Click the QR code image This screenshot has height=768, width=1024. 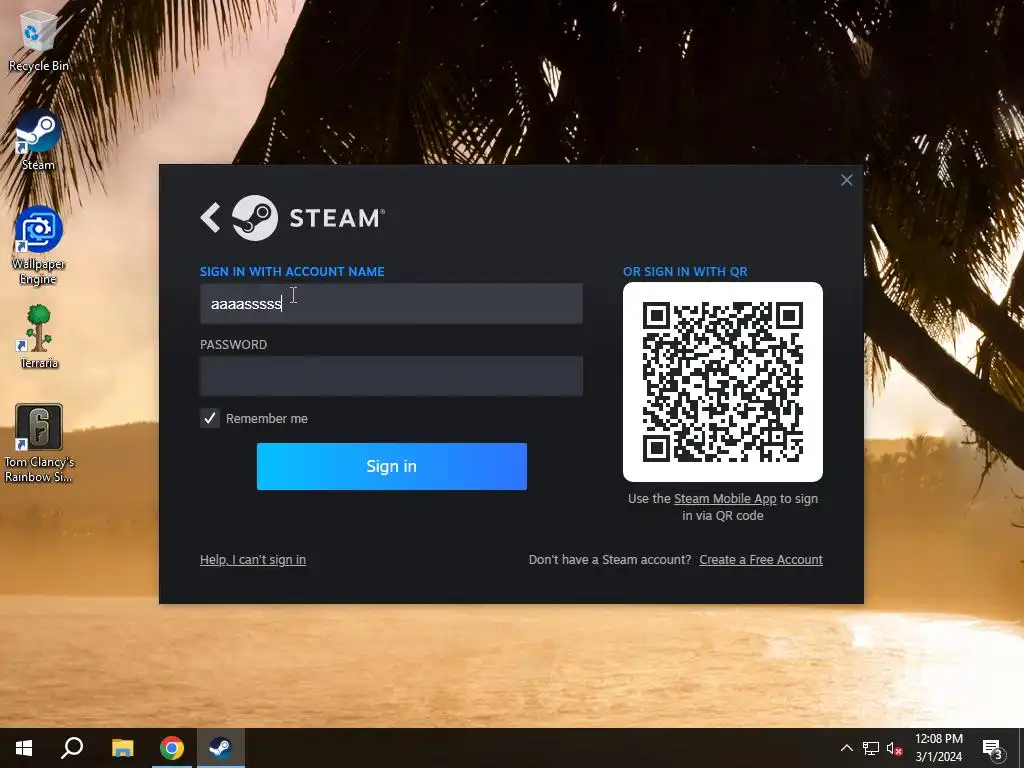point(722,382)
